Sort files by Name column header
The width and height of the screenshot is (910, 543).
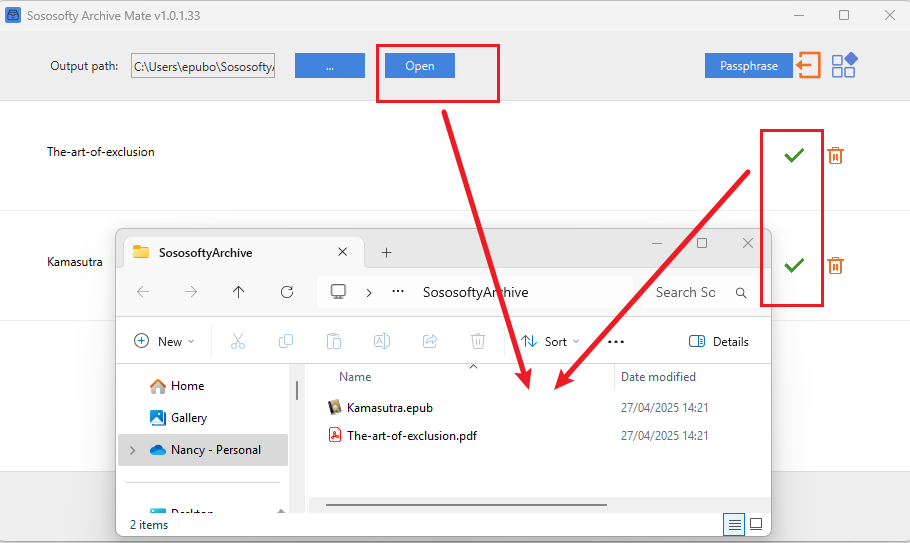click(x=355, y=377)
